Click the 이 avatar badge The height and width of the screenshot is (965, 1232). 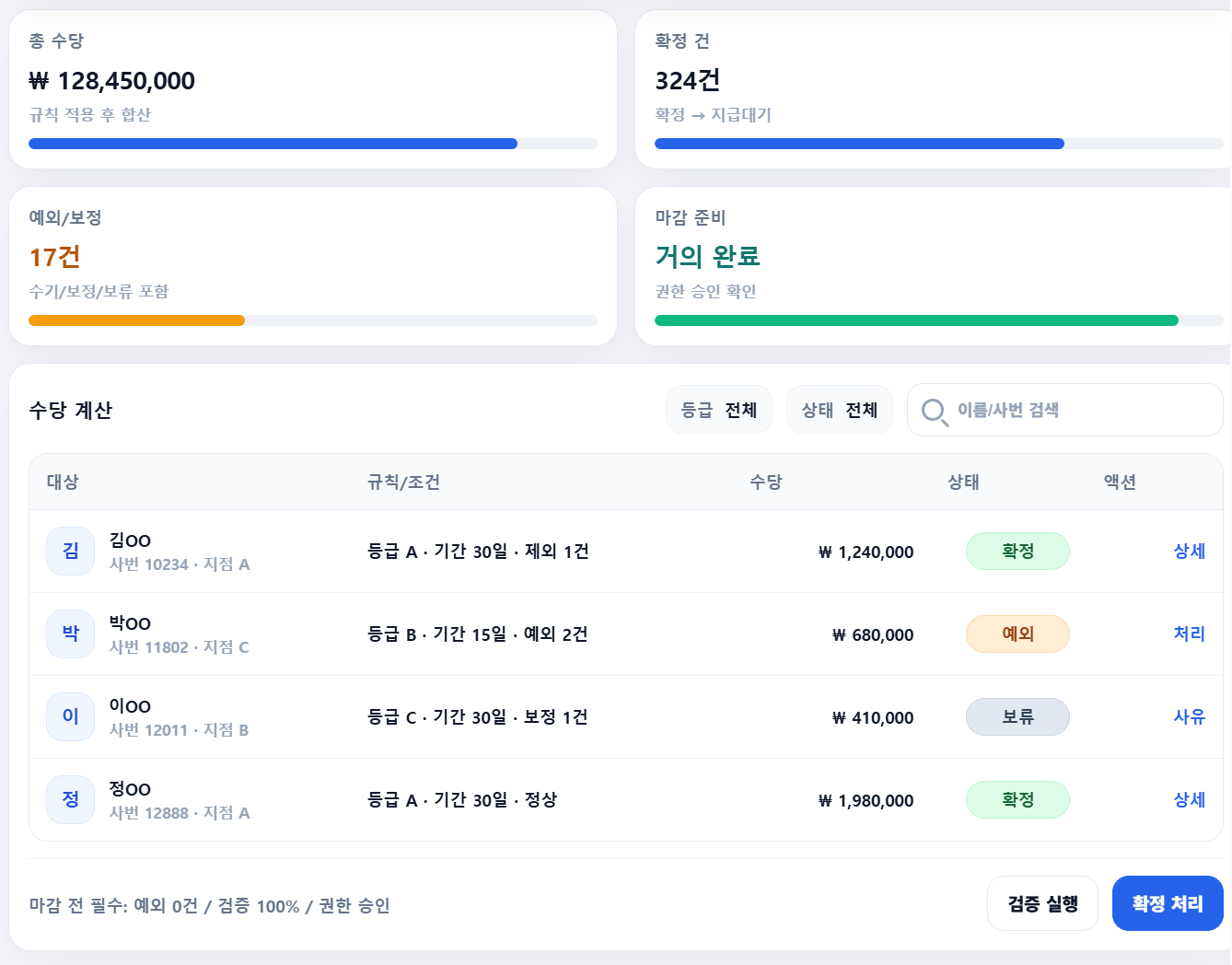(x=71, y=716)
